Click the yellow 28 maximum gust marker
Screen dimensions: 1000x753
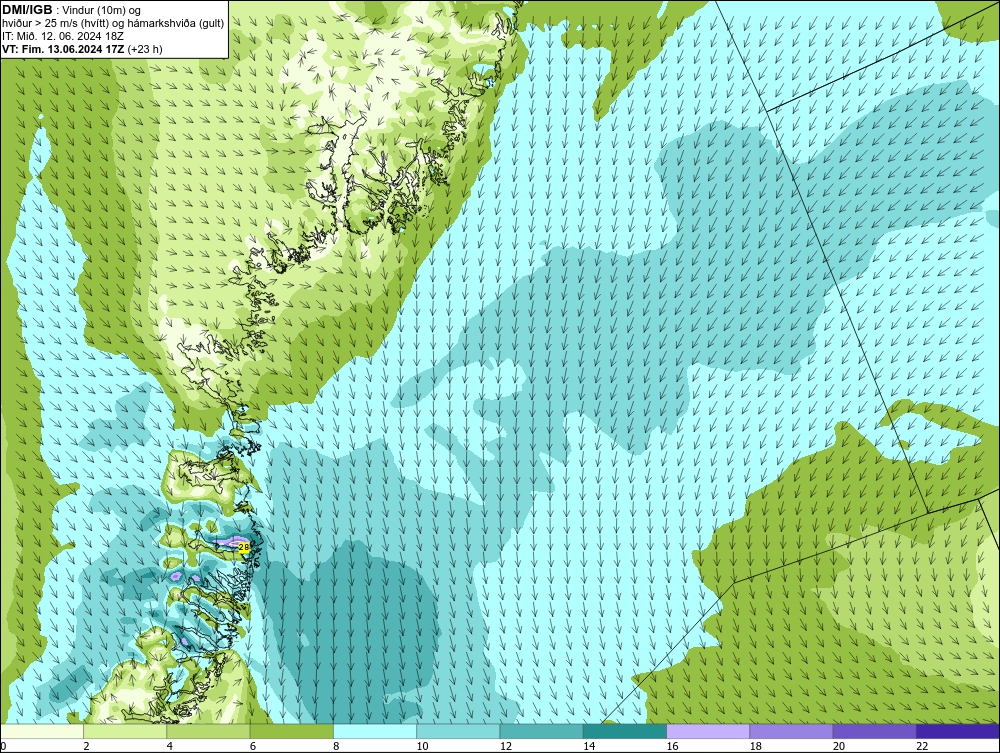(x=243, y=546)
